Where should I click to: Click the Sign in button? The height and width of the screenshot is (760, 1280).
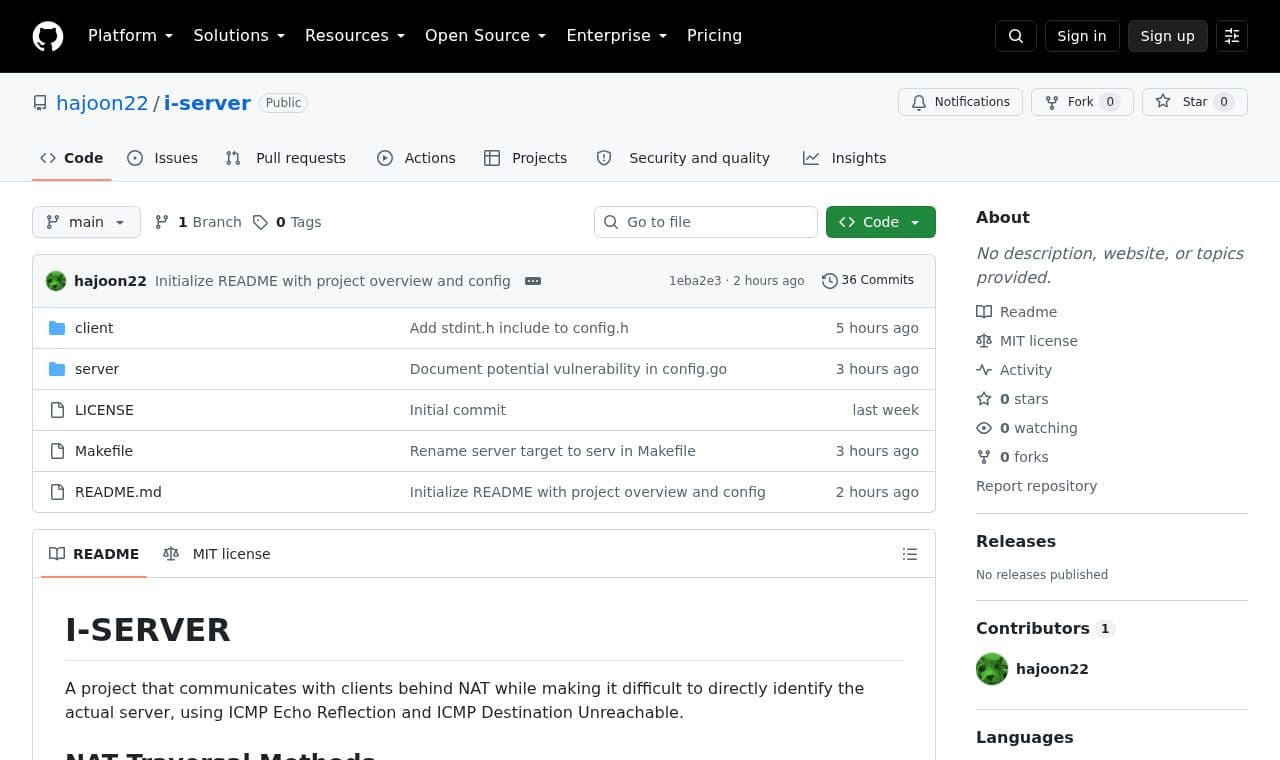(x=1082, y=36)
